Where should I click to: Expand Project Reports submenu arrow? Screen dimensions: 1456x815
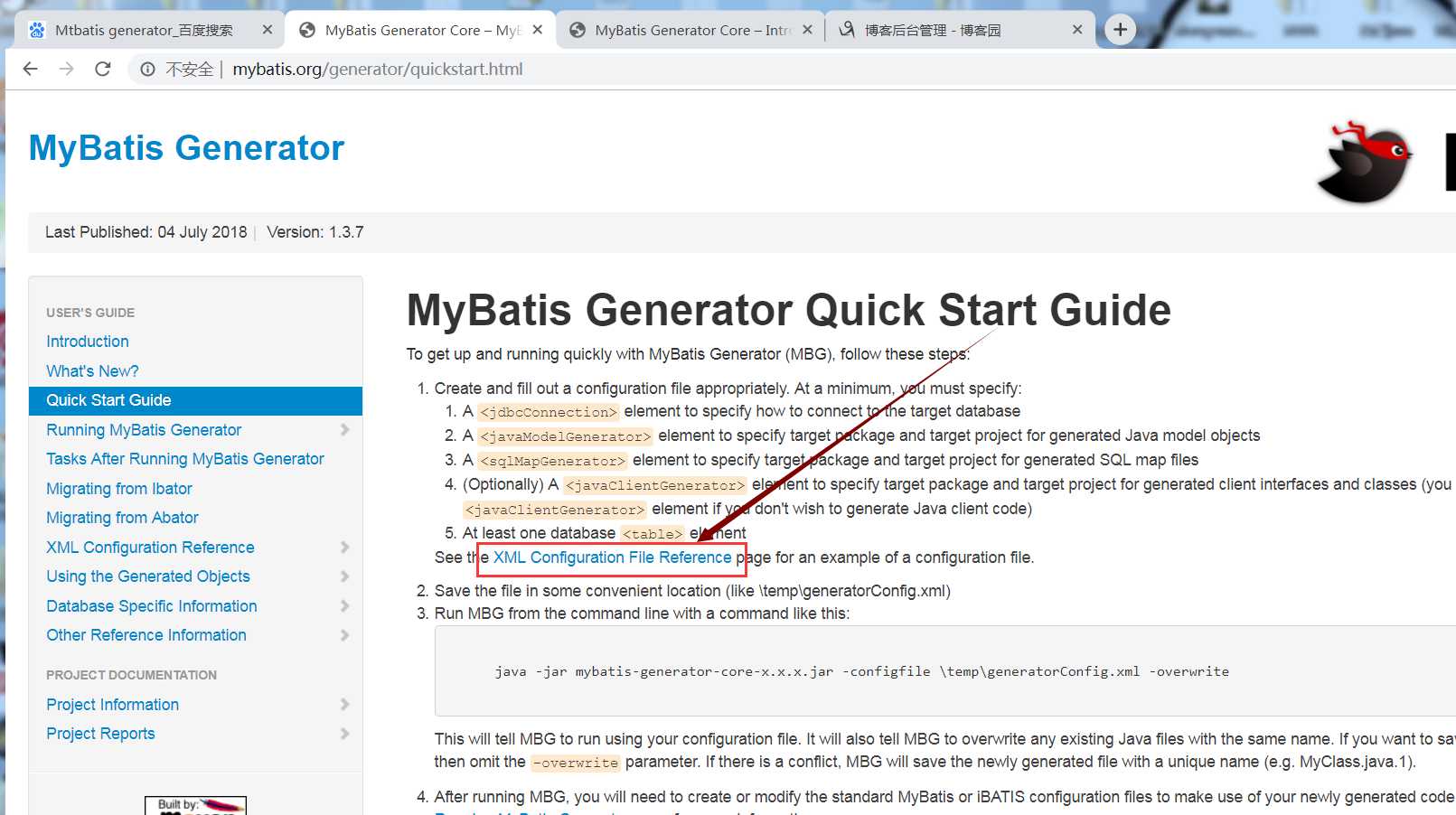(344, 734)
